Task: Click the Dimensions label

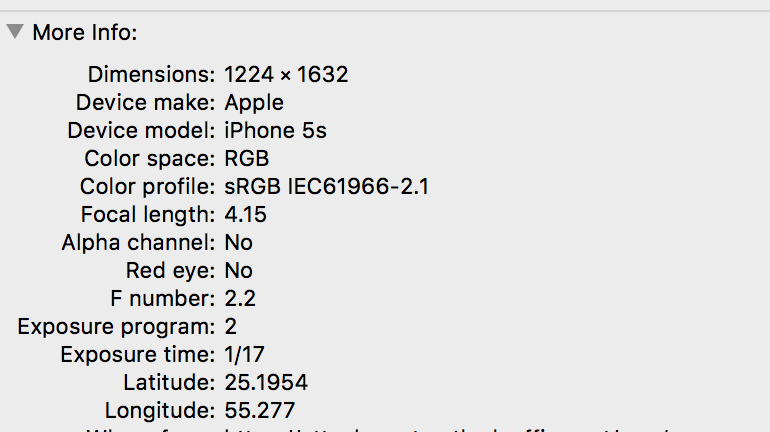Action: pyautogui.click(x=151, y=74)
